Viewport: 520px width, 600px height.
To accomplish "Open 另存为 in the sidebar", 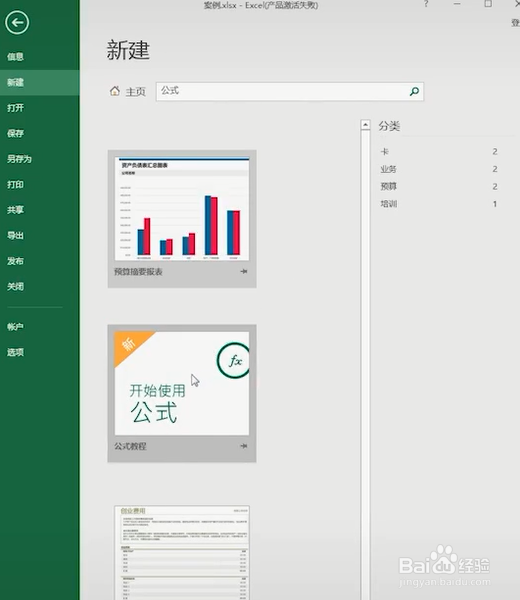I will (x=19, y=159).
